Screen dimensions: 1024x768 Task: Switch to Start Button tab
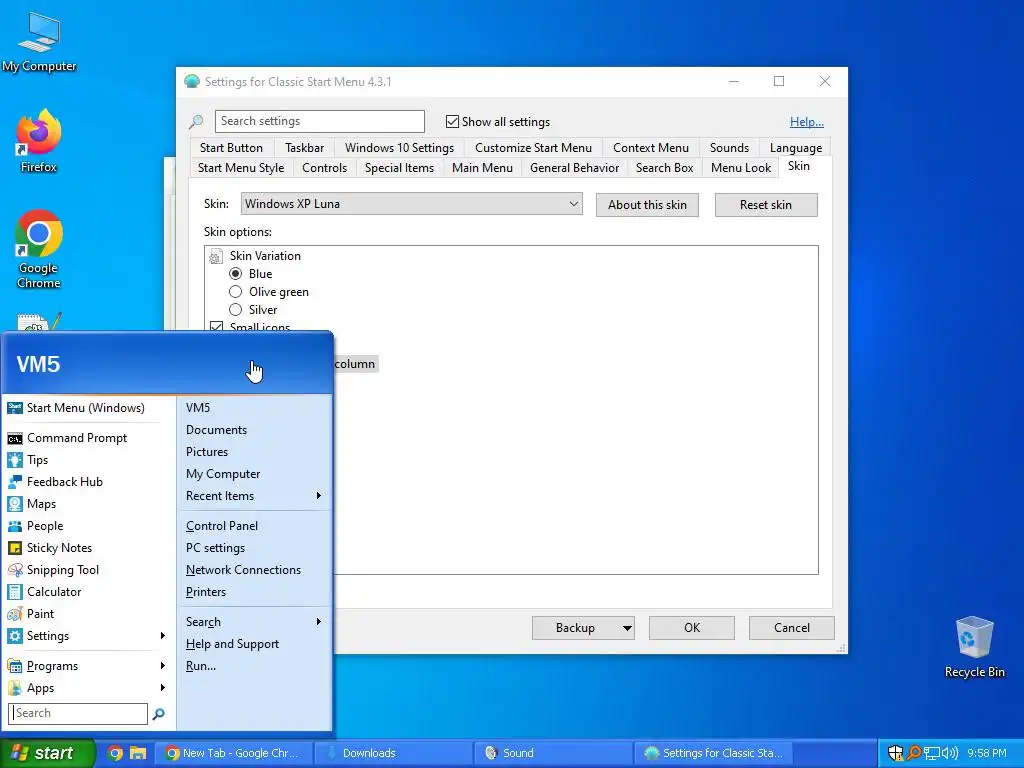point(231,148)
